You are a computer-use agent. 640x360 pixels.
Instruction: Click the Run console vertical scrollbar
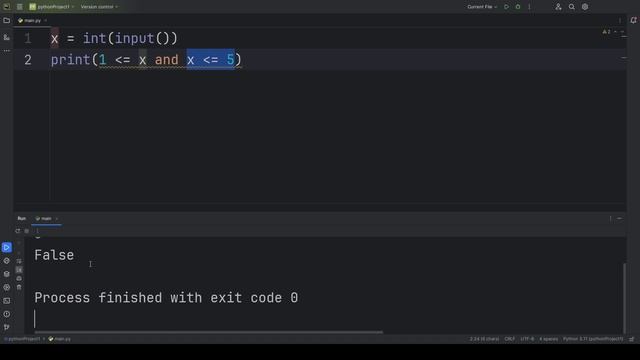coord(624,299)
